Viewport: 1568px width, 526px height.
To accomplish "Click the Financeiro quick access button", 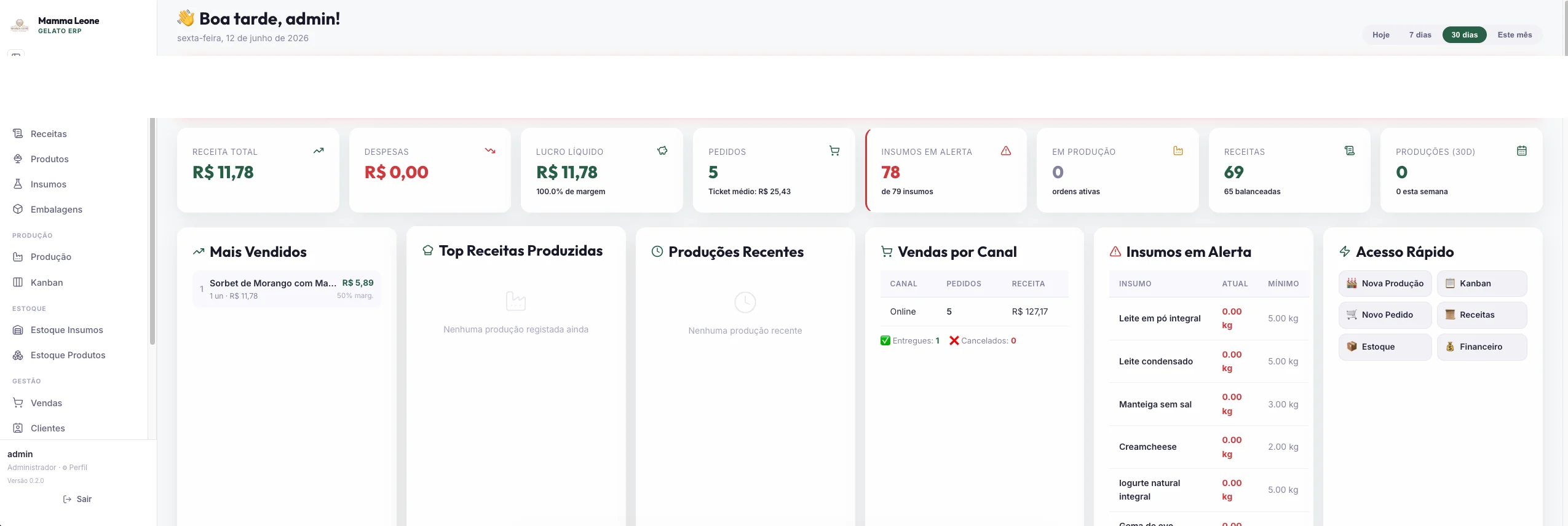I will (x=1481, y=347).
